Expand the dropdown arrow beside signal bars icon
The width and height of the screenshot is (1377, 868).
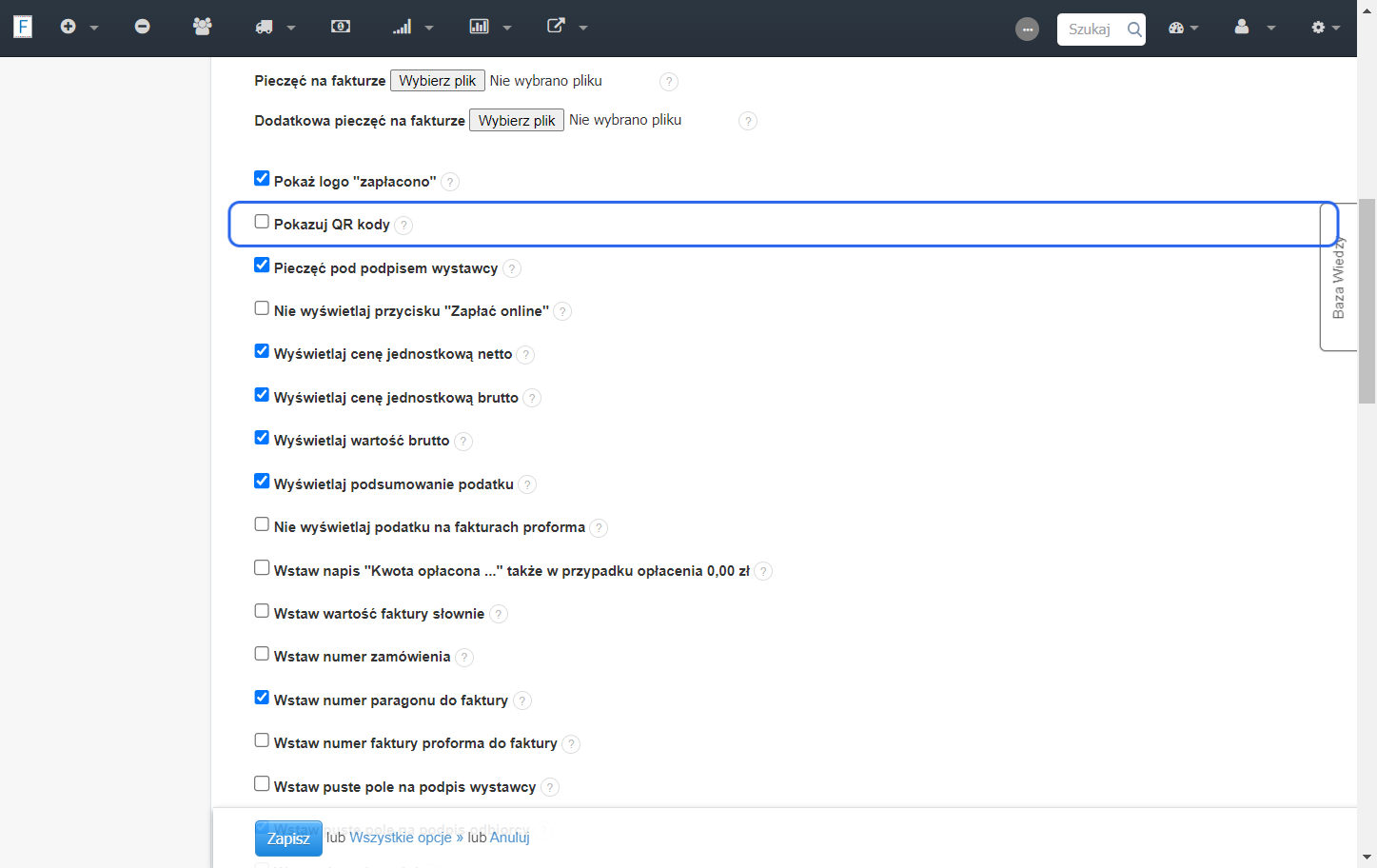click(x=429, y=29)
